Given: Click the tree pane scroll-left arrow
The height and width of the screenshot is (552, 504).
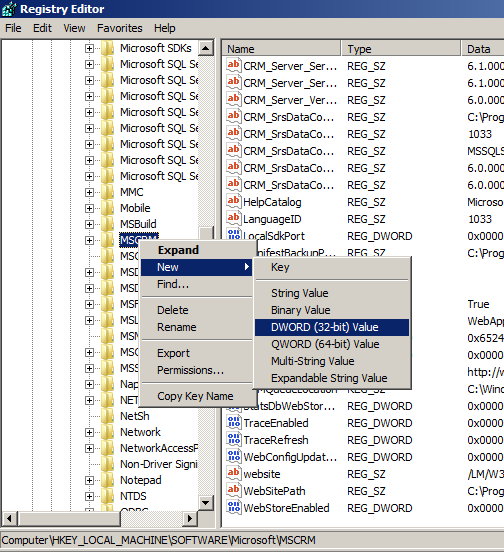Looking at the screenshot, I should [9, 518].
